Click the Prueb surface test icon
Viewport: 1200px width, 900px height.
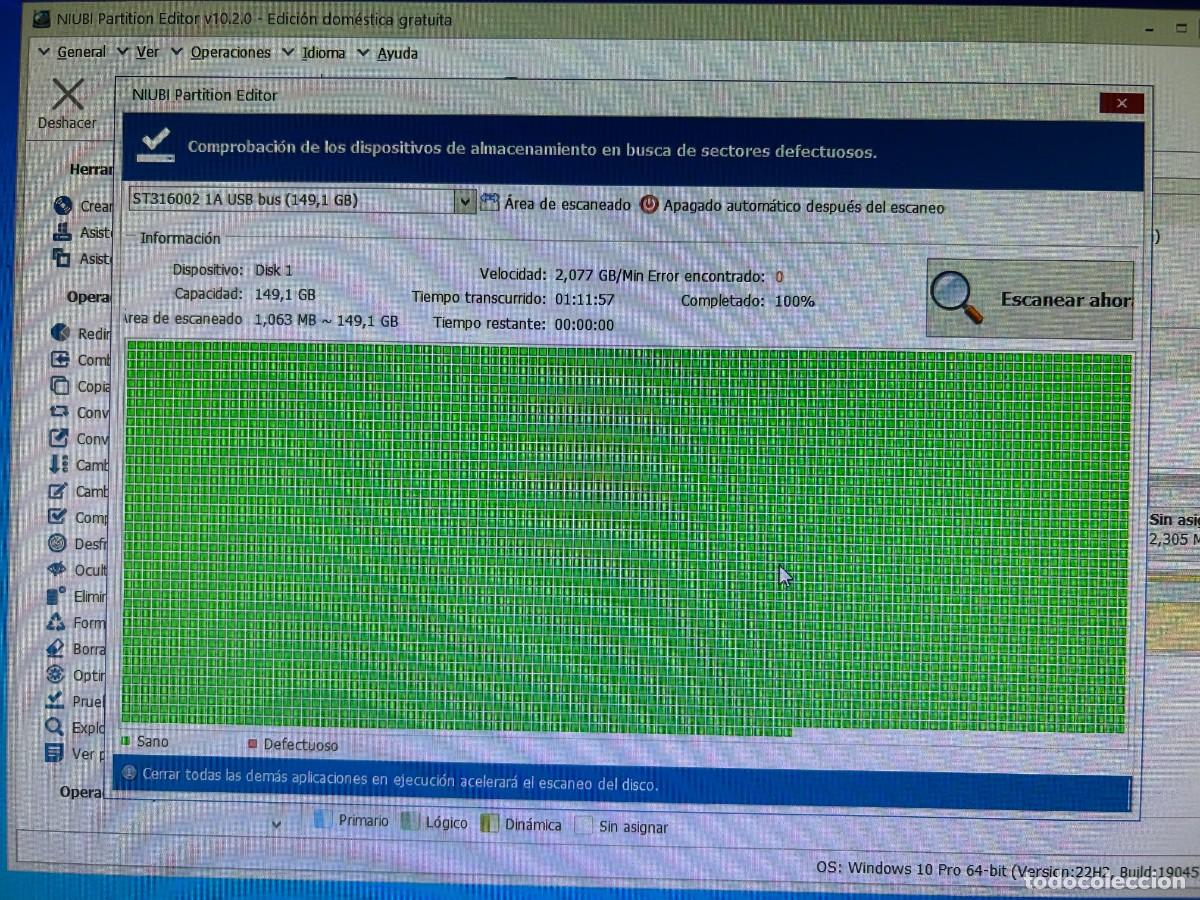tap(55, 701)
